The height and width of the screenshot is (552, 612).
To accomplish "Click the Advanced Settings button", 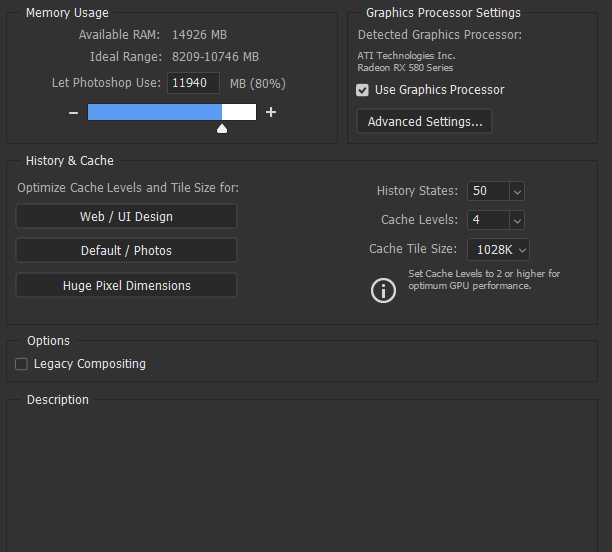I will pos(424,121).
